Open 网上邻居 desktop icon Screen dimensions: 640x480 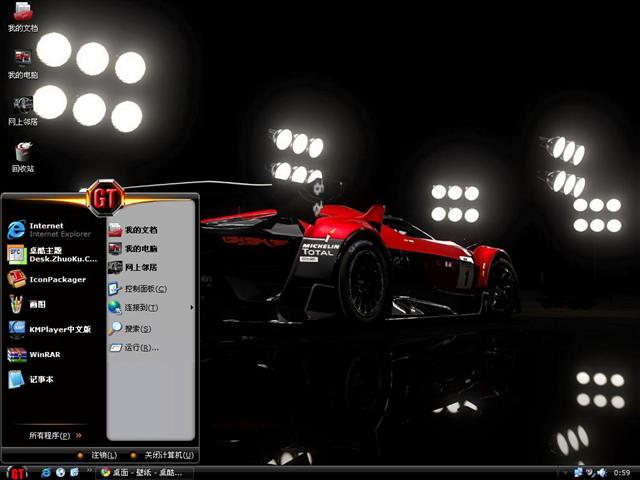[23, 111]
